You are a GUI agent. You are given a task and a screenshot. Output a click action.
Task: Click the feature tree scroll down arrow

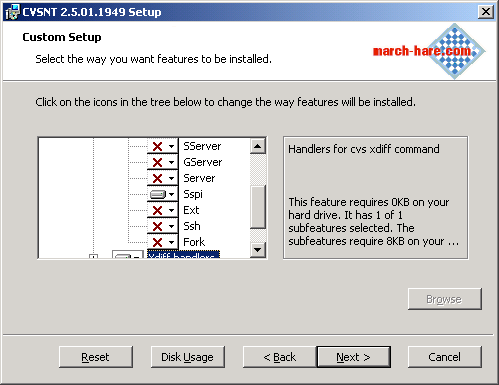(x=258, y=249)
